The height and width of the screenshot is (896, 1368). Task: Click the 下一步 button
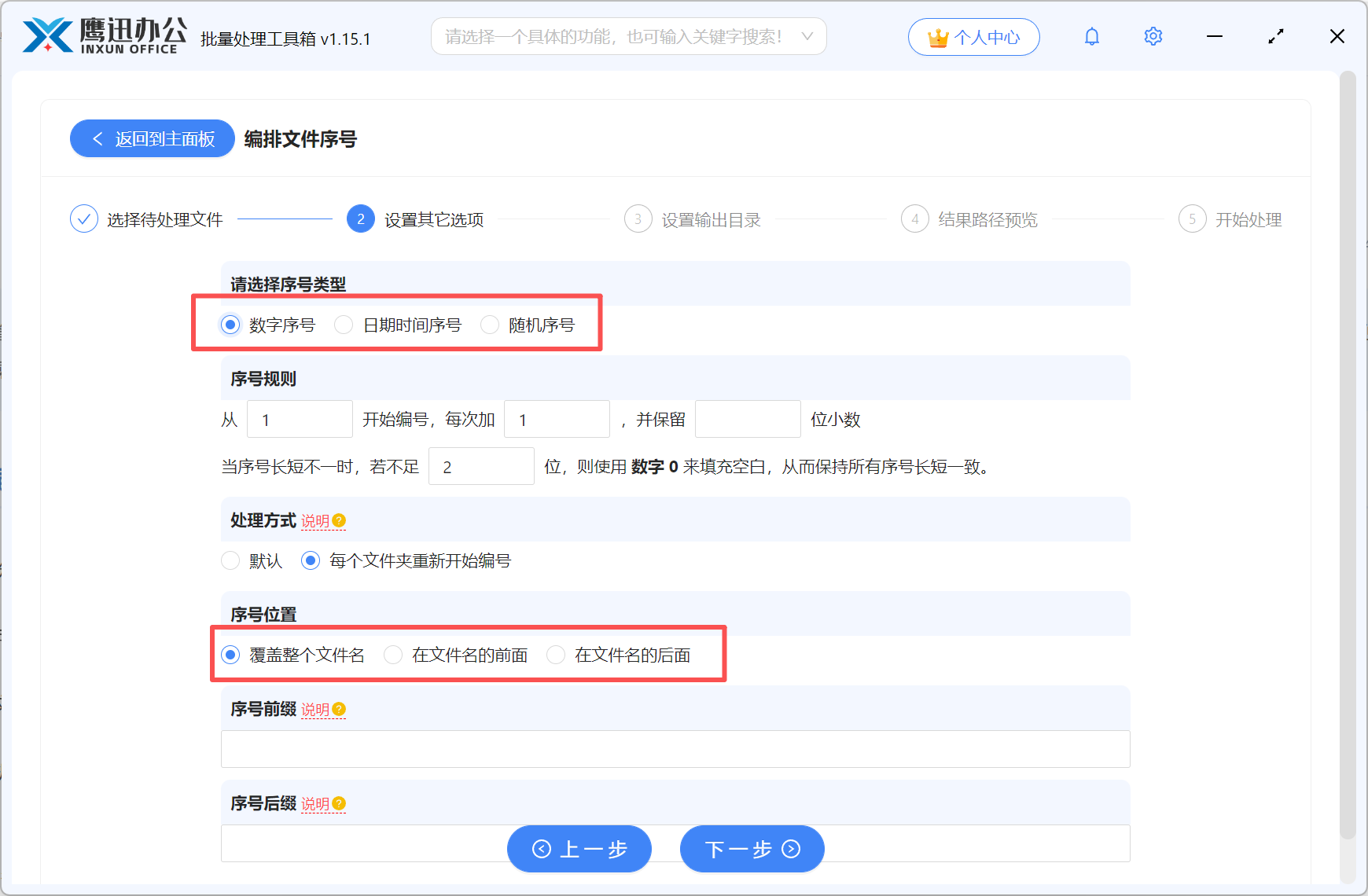pos(752,849)
